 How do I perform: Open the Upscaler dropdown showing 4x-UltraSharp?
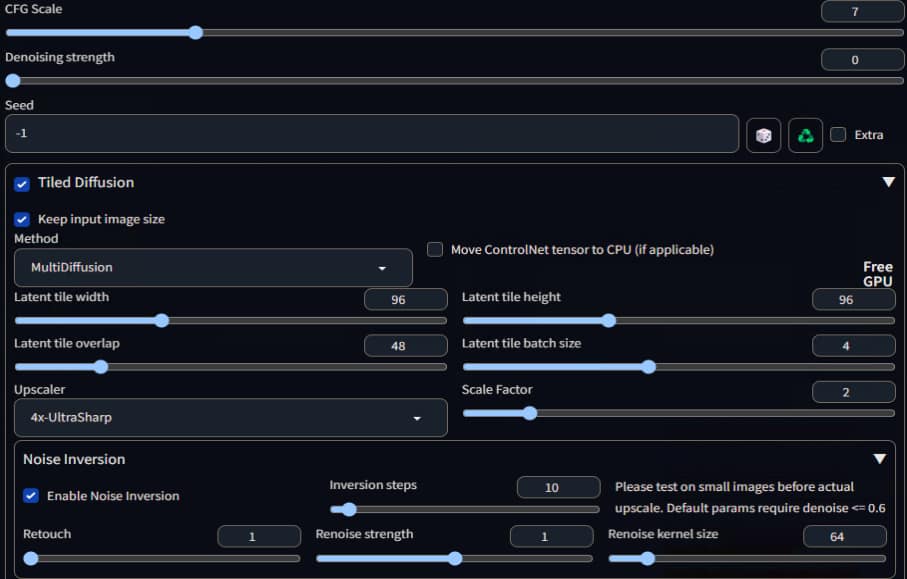coord(230,418)
